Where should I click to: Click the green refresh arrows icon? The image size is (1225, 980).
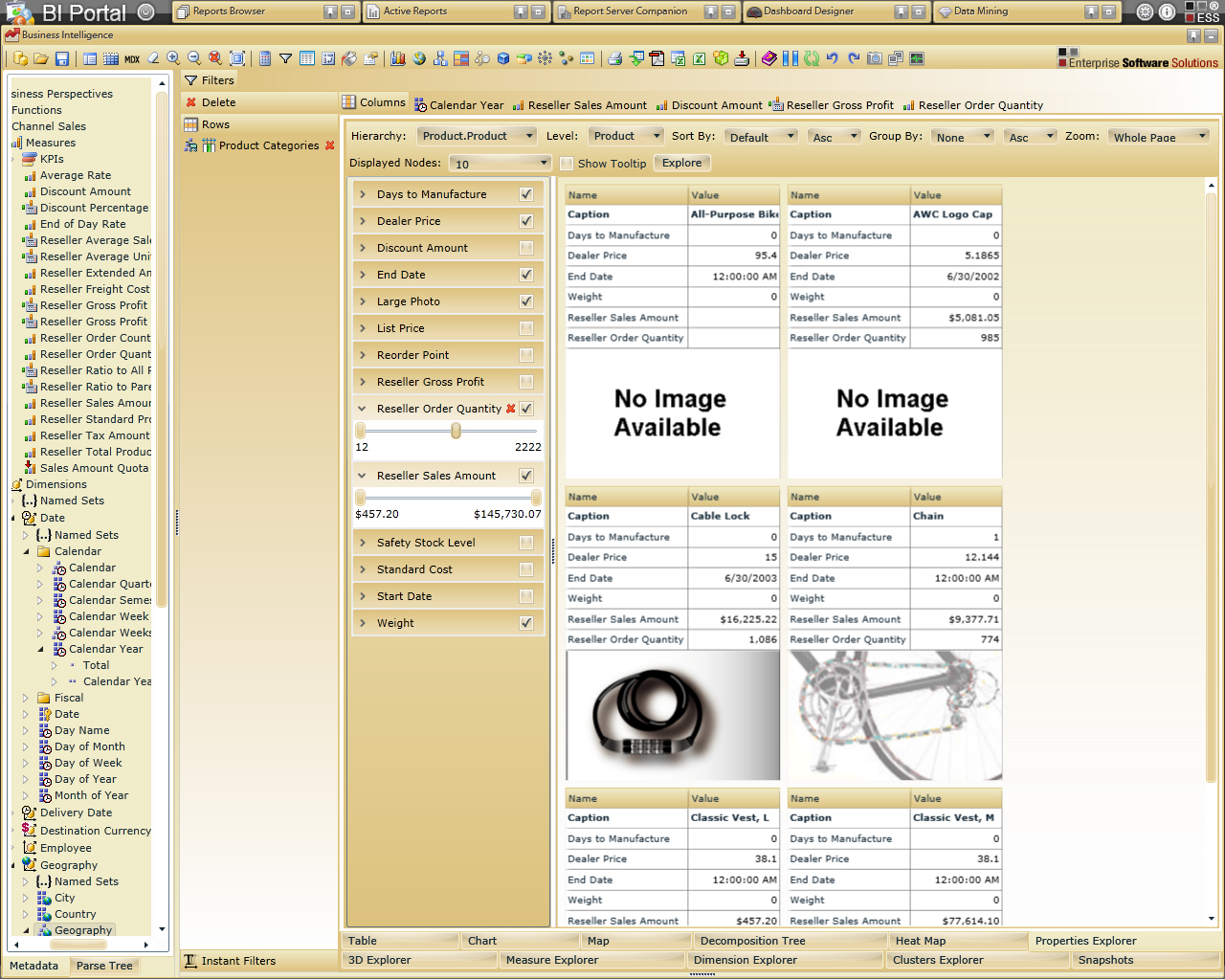[812, 58]
